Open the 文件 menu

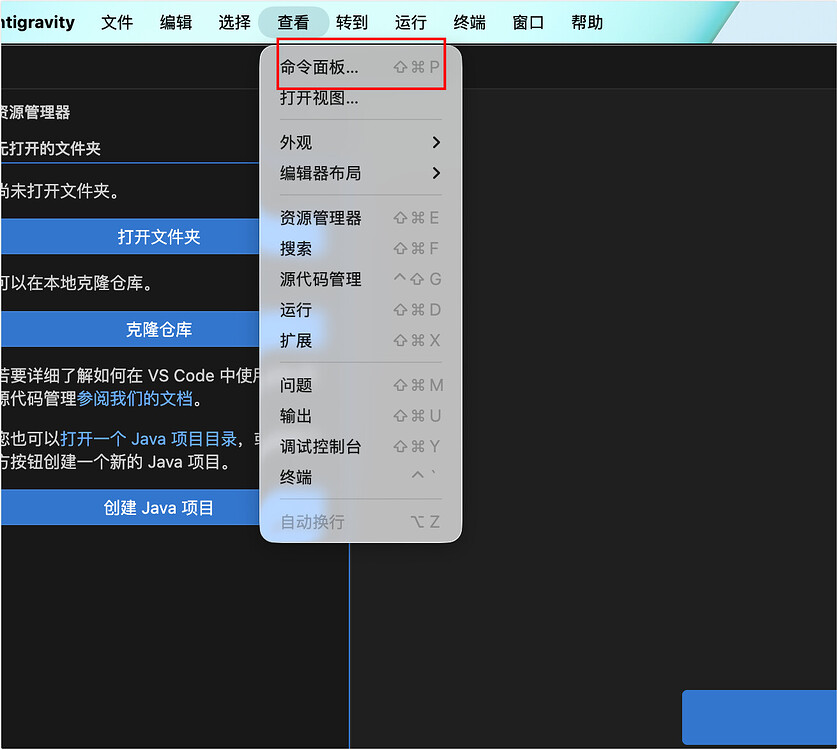[x=117, y=22]
